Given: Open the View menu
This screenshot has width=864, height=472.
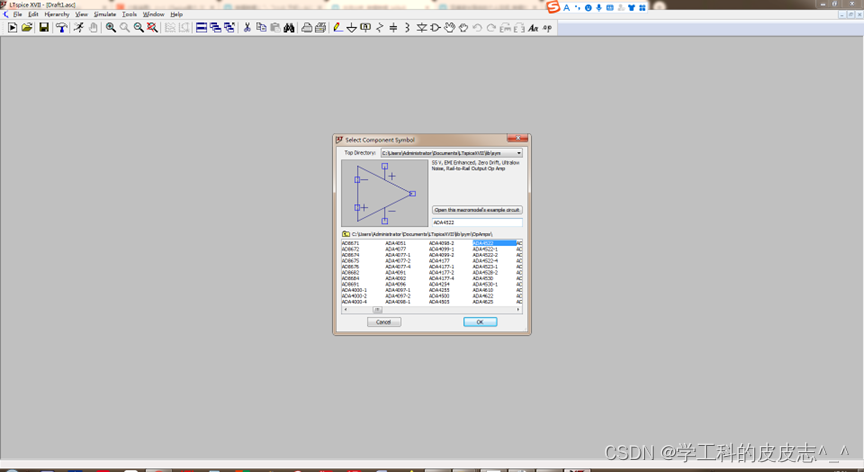Looking at the screenshot, I should [x=82, y=14].
